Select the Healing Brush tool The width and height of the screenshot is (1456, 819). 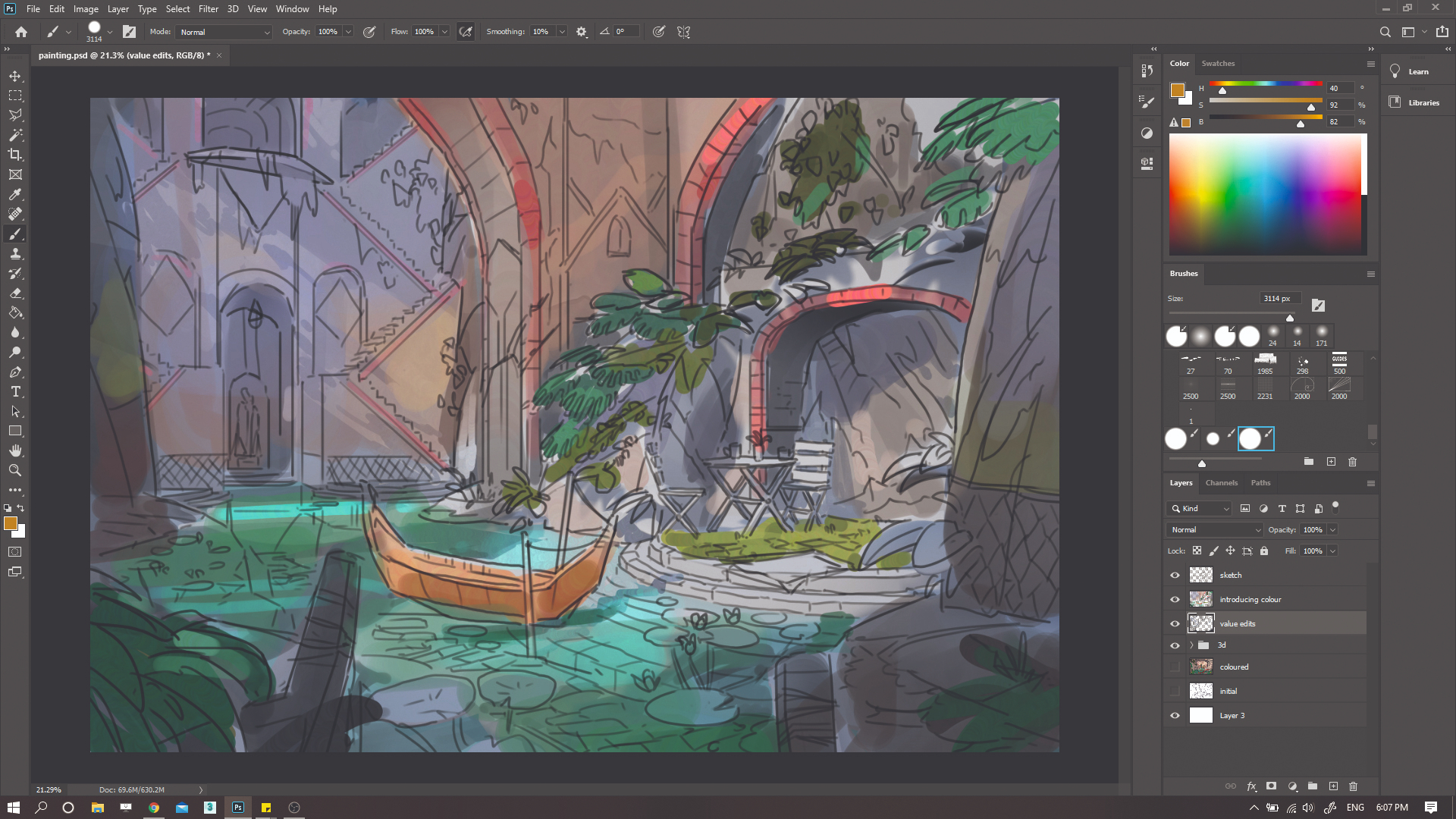15,214
